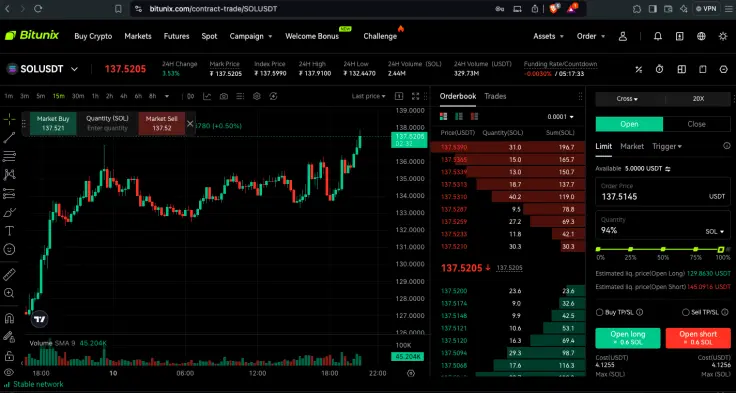Open the fee rate percent icon
This screenshot has width=736, height=393.
[638, 69]
